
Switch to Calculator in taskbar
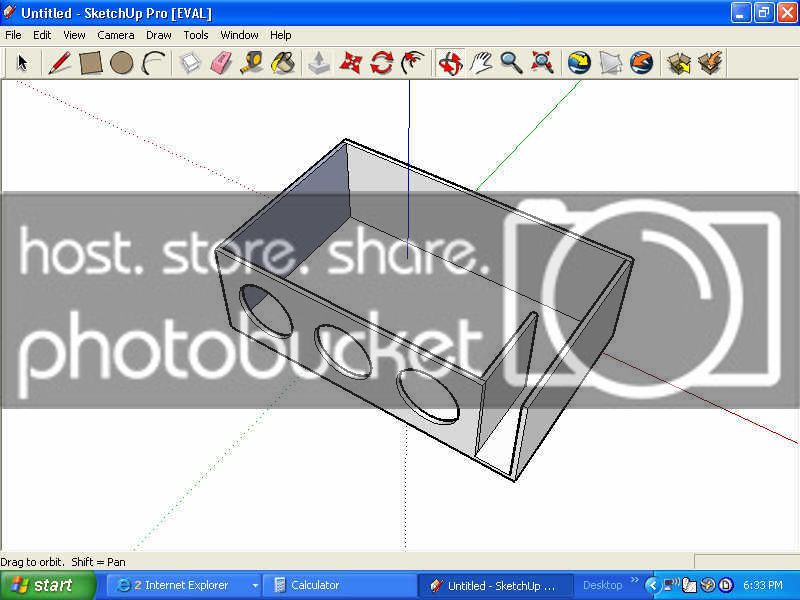pos(340,585)
